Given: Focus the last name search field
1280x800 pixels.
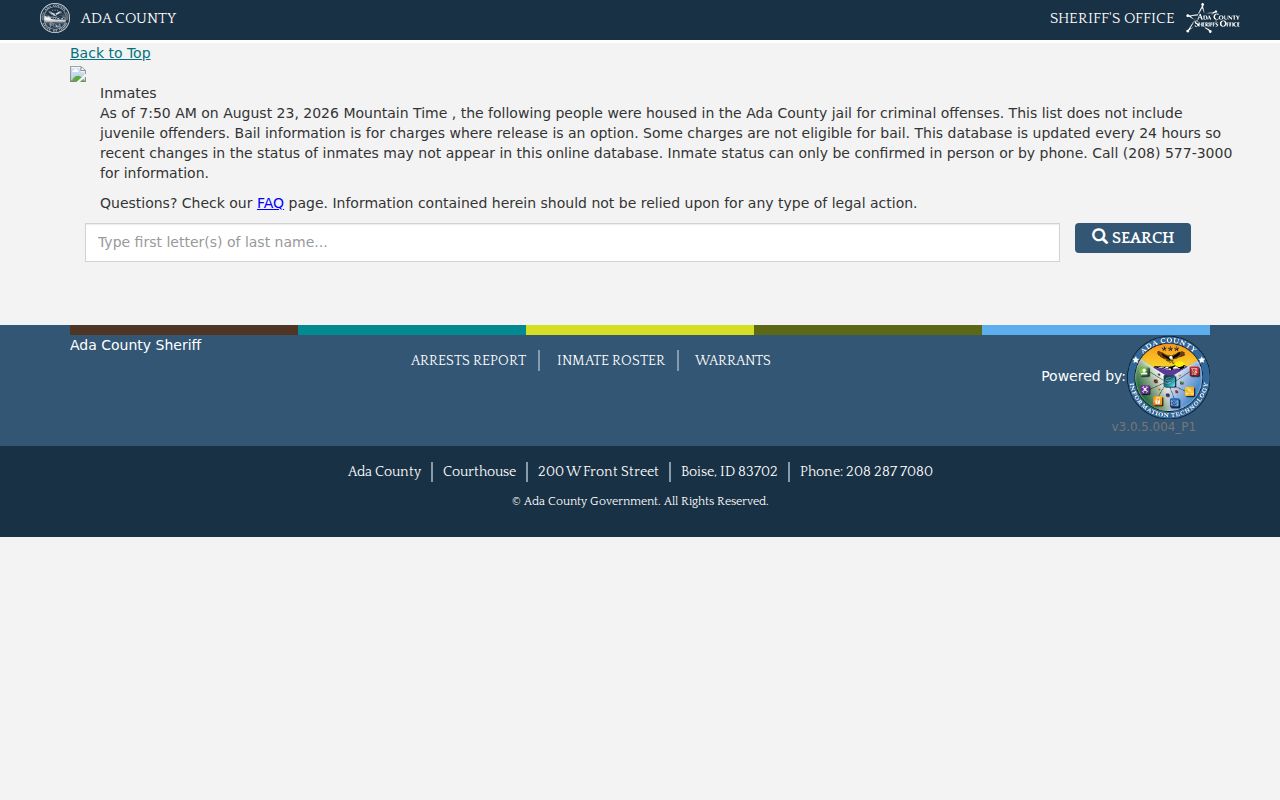Looking at the screenshot, I should (572, 242).
